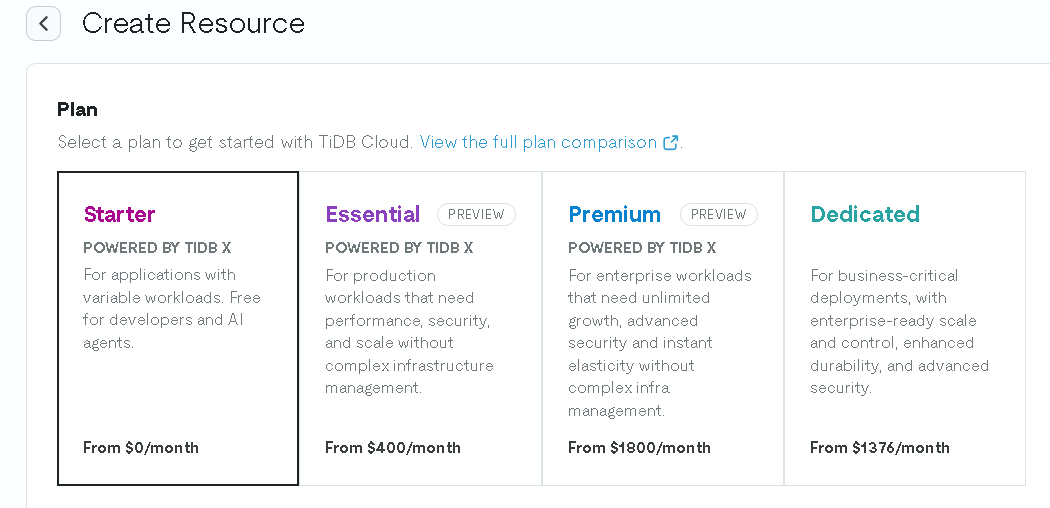Image resolution: width=1050 pixels, height=508 pixels.
Task: Select the Starter plan card
Action: 178,328
